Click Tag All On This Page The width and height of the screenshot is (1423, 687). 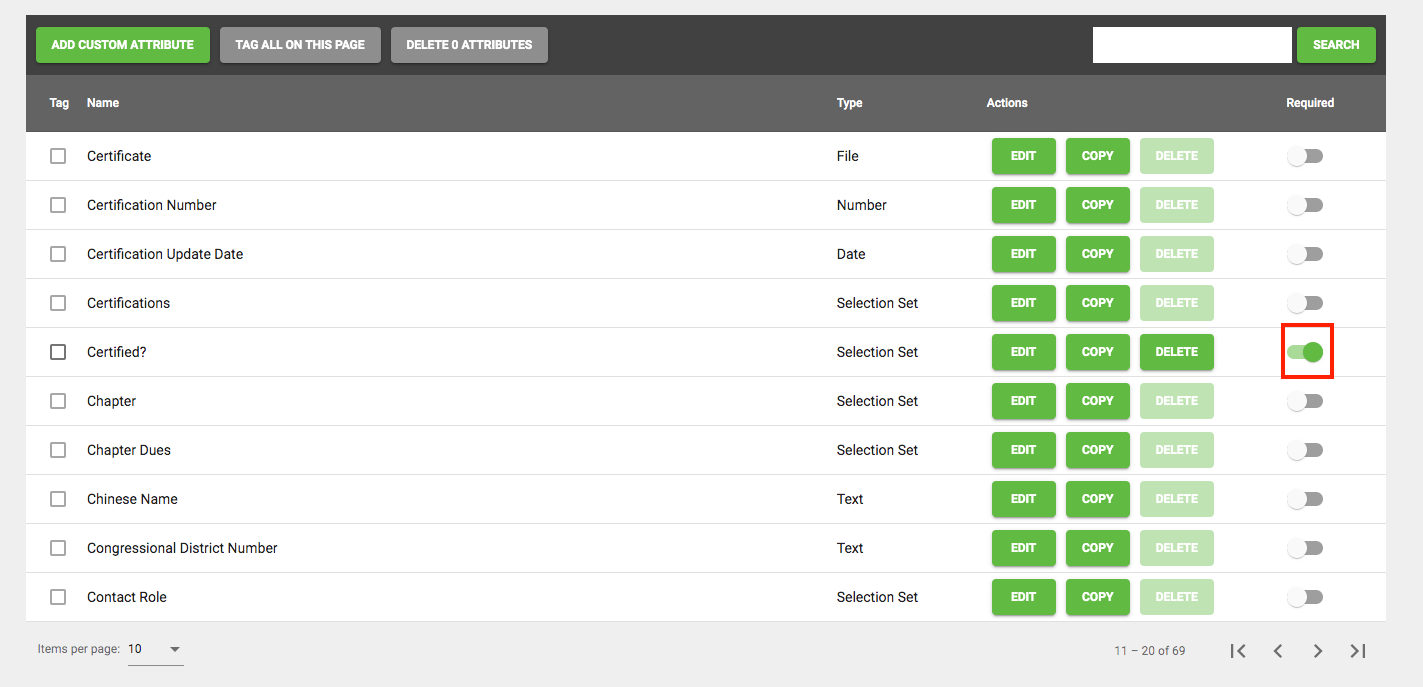point(300,45)
